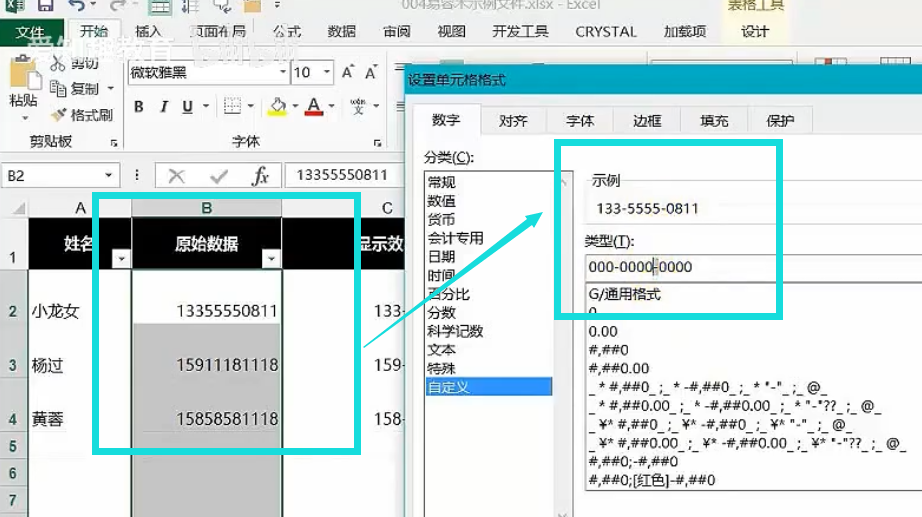Open the font name dropdown
Screen dimensions: 922x517
pos(283,72)
